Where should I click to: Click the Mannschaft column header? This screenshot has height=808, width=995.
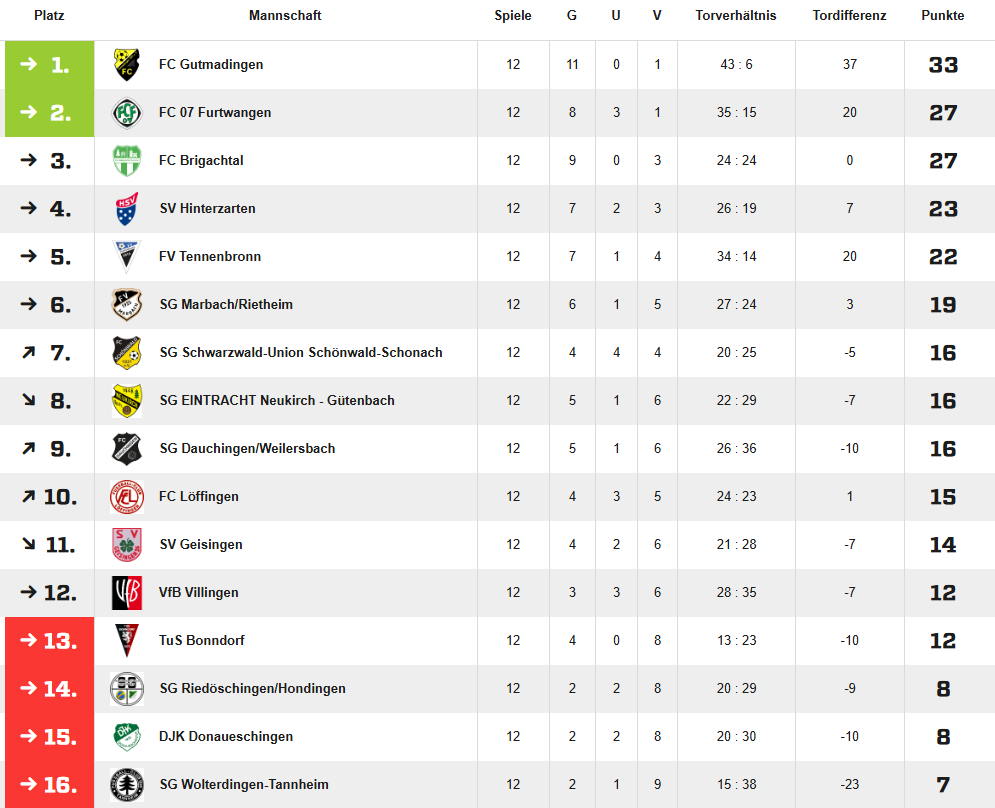click(x=285, y=16)
